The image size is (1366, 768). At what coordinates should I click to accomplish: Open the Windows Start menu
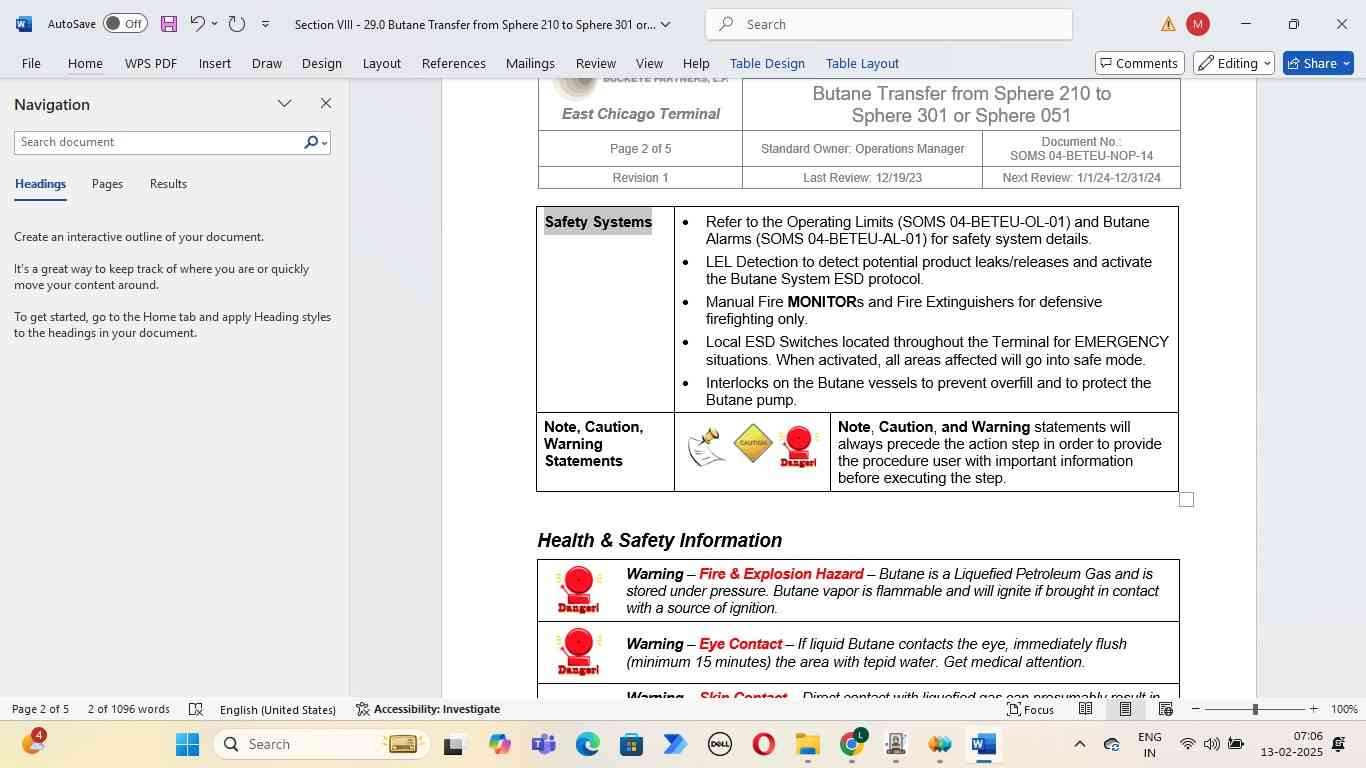pos(188,744)
